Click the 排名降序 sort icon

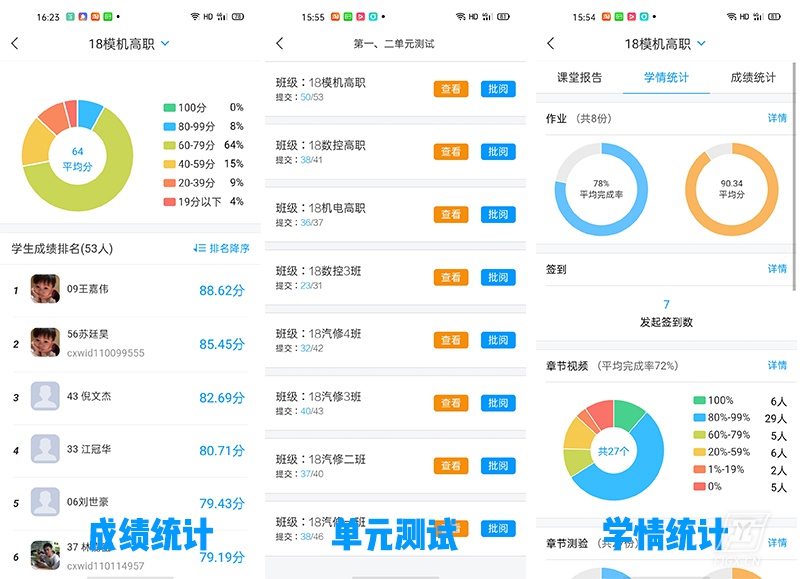(199, 248)
